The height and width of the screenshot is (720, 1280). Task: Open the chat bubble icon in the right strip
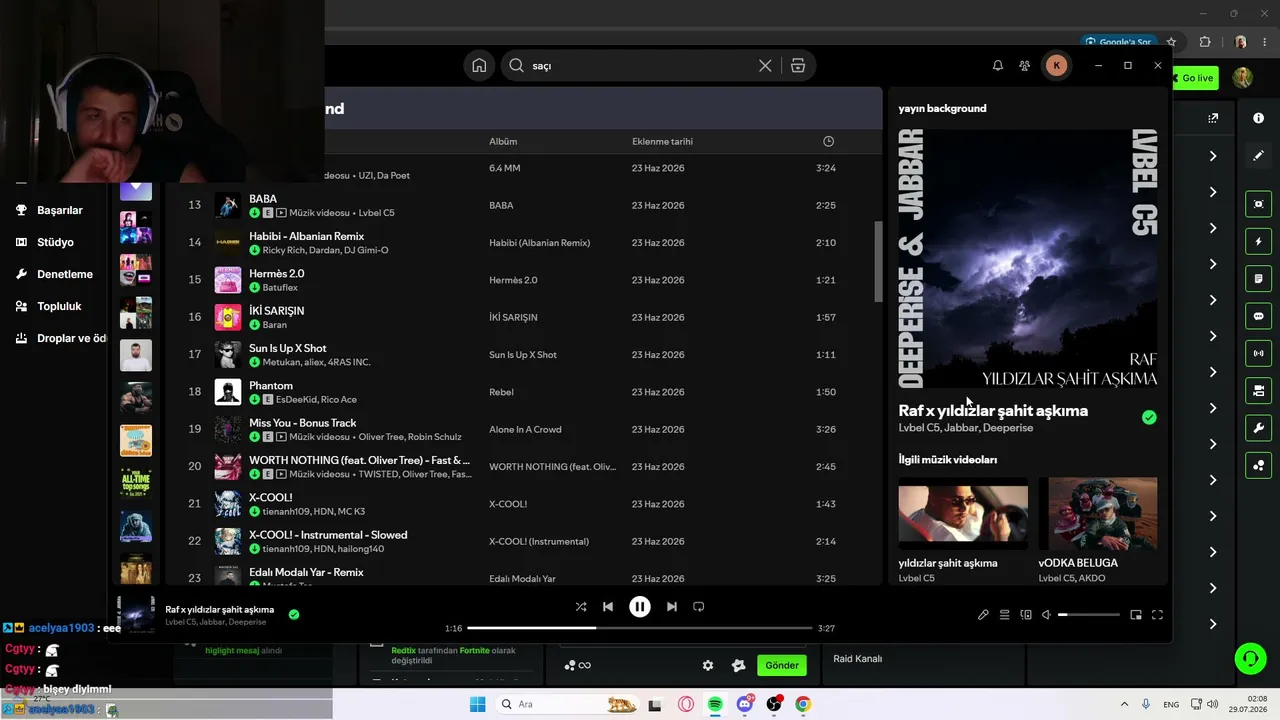coord(1258,316)
